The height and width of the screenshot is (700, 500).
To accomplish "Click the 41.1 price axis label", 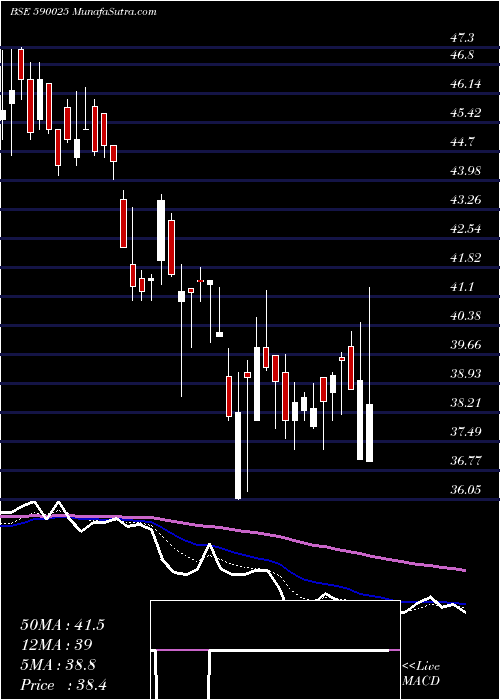I will (x=462, y=287).
